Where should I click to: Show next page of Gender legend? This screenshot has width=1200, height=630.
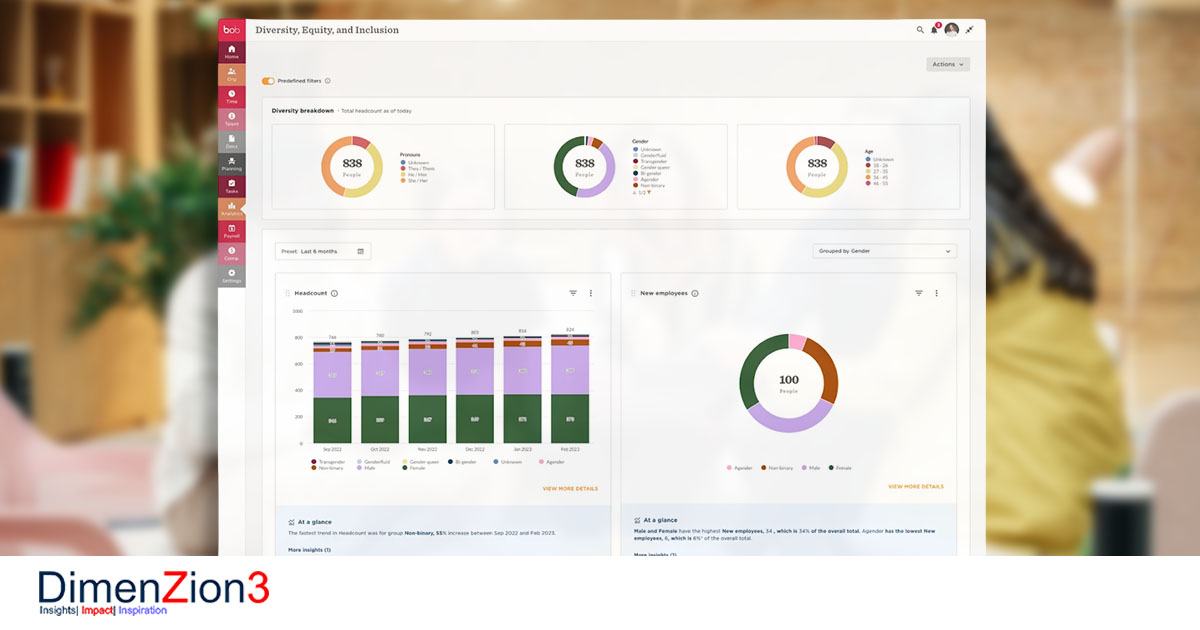(x=650, y=192)
